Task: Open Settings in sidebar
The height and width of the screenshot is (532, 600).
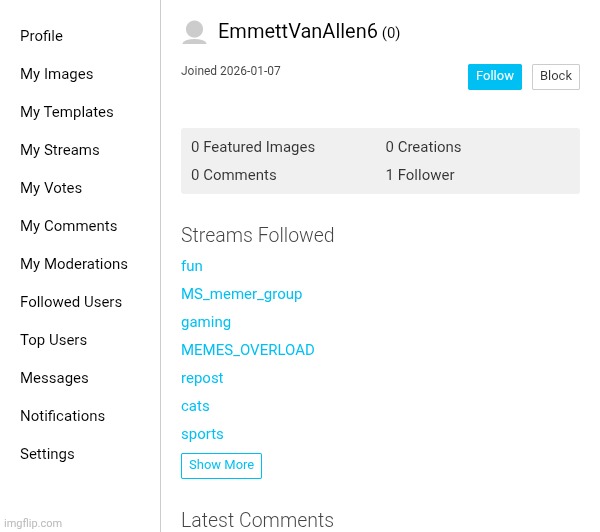Action: point(47,454)
